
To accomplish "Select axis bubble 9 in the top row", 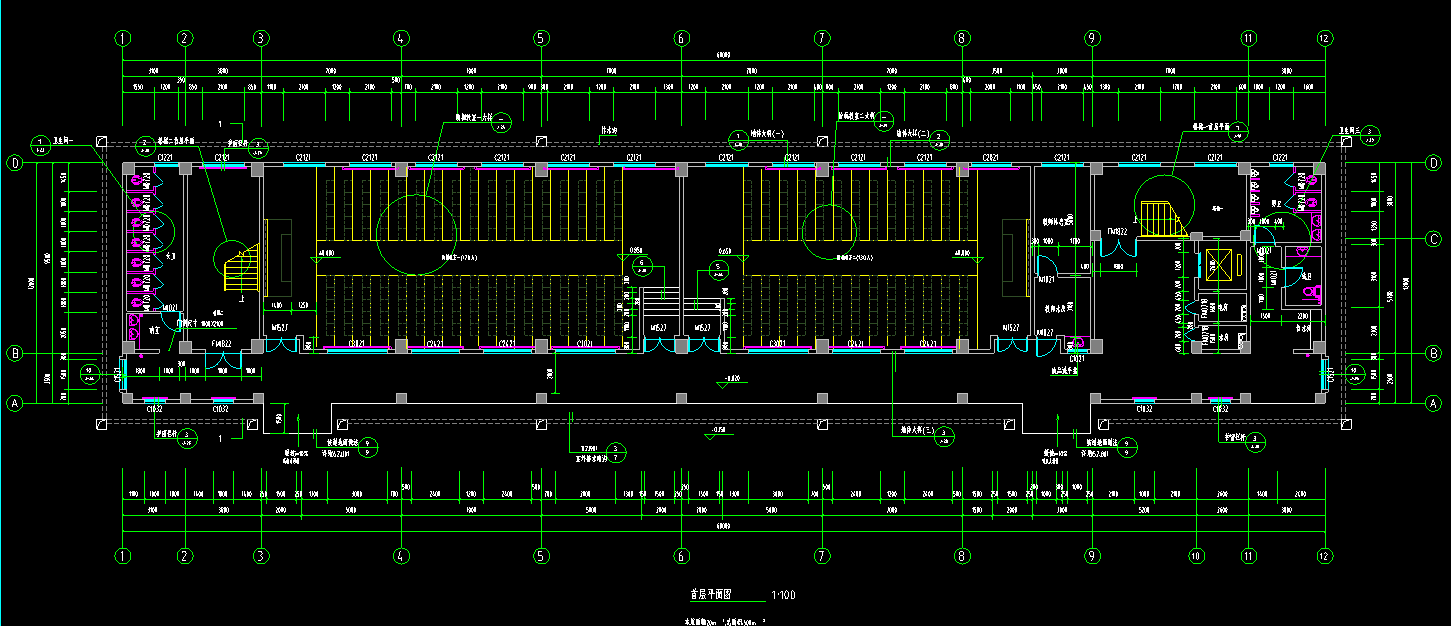I will point(1092,39).
